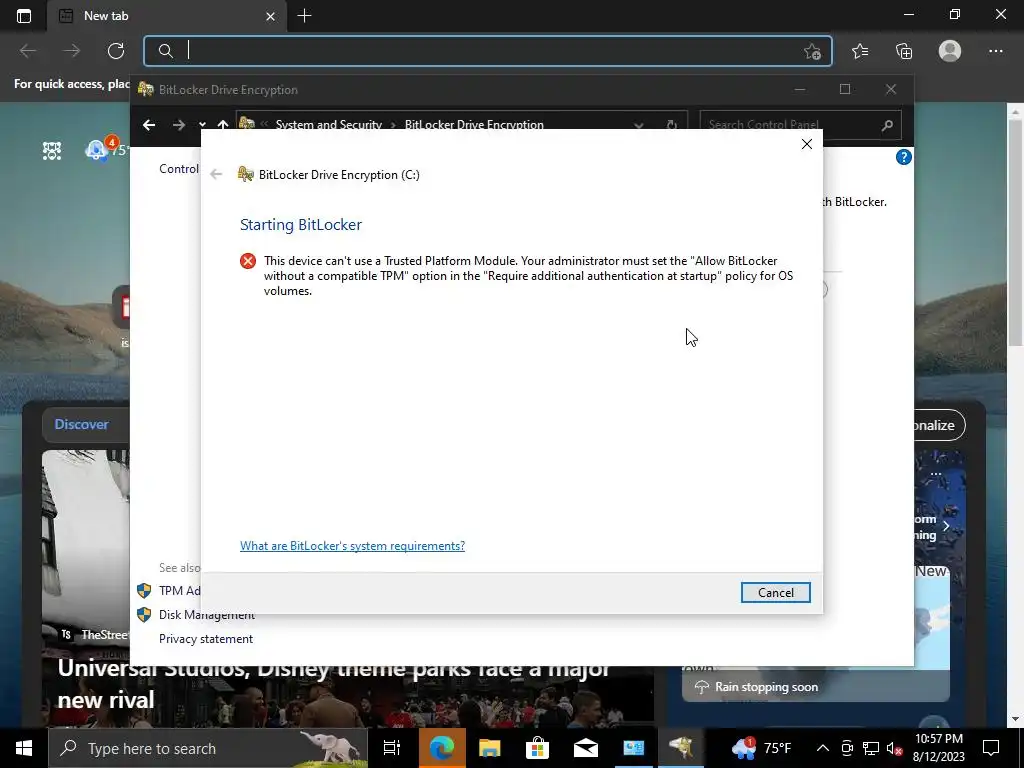Open recent locations dropdown in Control Panel

(x=202, y=124)
